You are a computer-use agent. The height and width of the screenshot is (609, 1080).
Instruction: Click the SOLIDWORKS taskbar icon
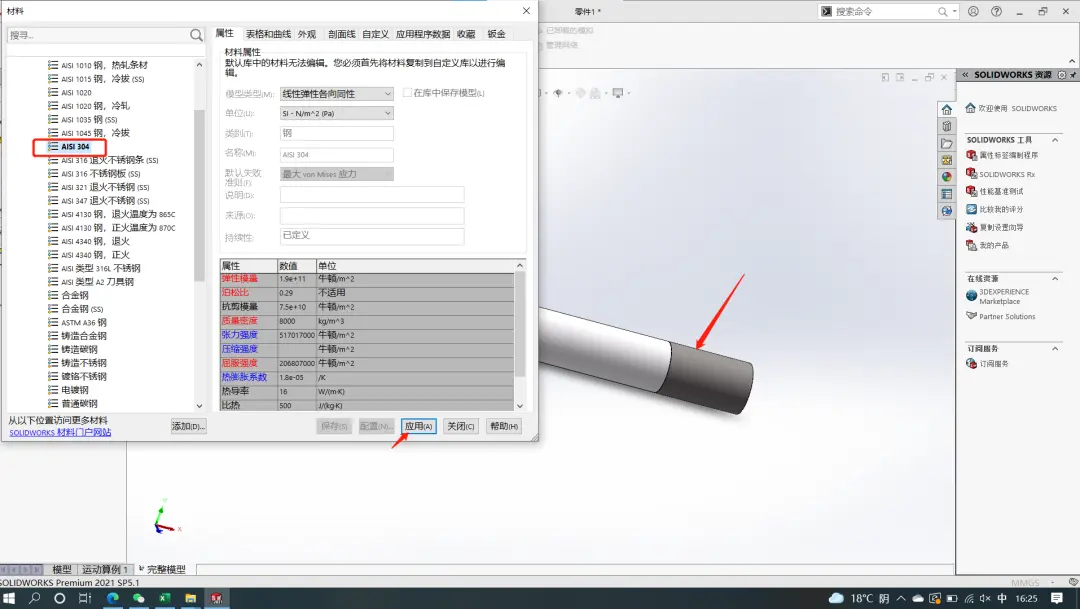pyautogui.click(x=216, y=598)
